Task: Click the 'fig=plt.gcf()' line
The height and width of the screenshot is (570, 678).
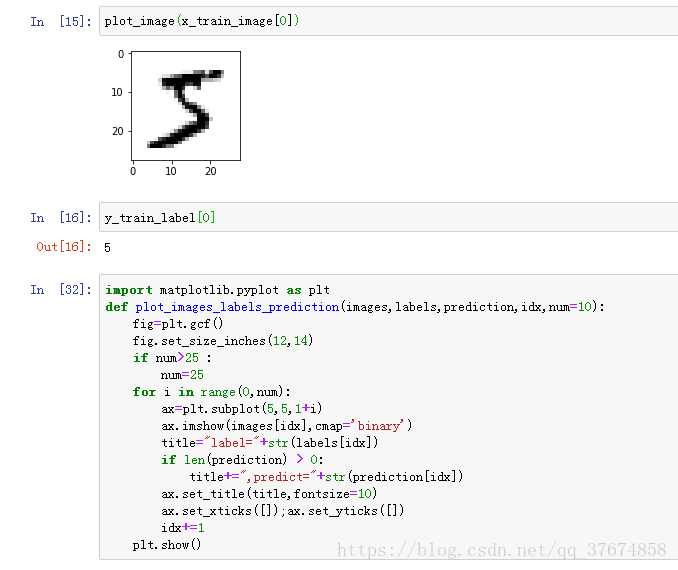Action: click(178, 324)
